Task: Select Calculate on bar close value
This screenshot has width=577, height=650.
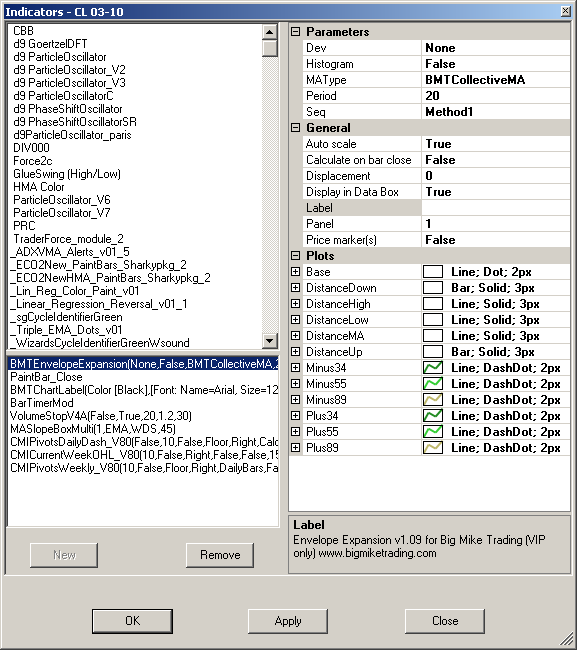Action: click(x=496, y=160)
